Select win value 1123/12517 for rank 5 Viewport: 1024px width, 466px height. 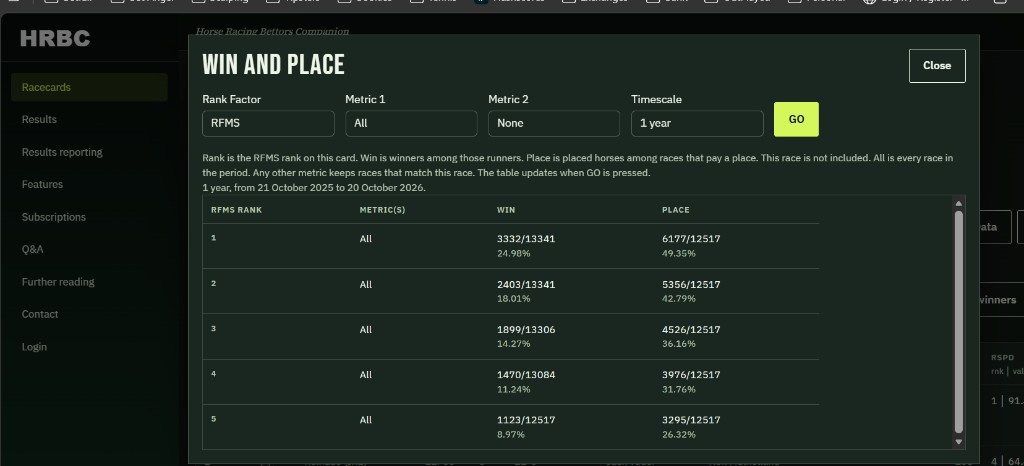point(526,420)
